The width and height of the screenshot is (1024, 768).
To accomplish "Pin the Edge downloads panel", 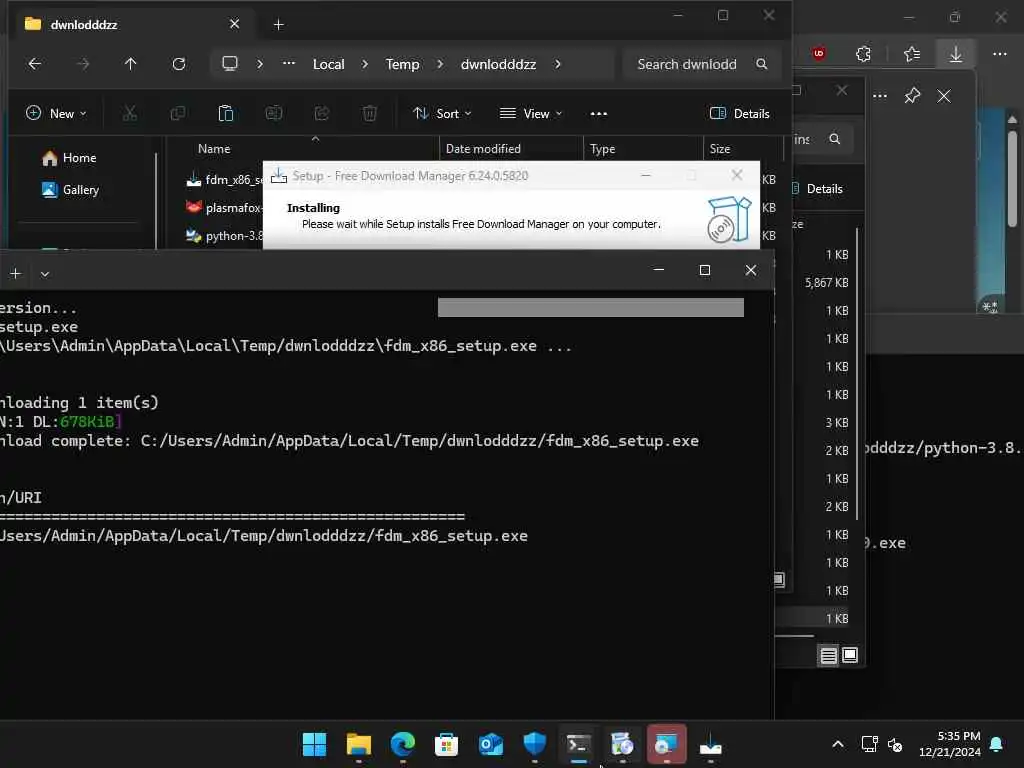I will [x=912, y=96].
